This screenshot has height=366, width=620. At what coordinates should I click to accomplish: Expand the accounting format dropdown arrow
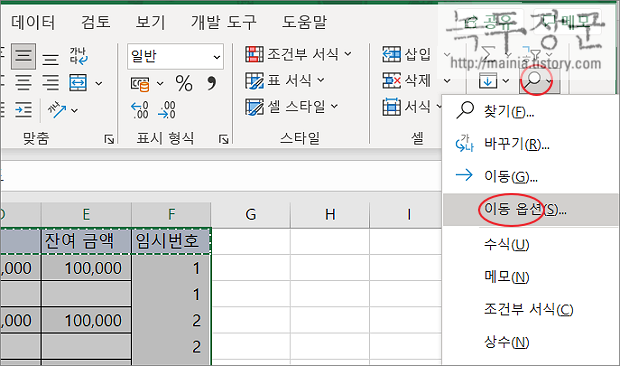160,83
